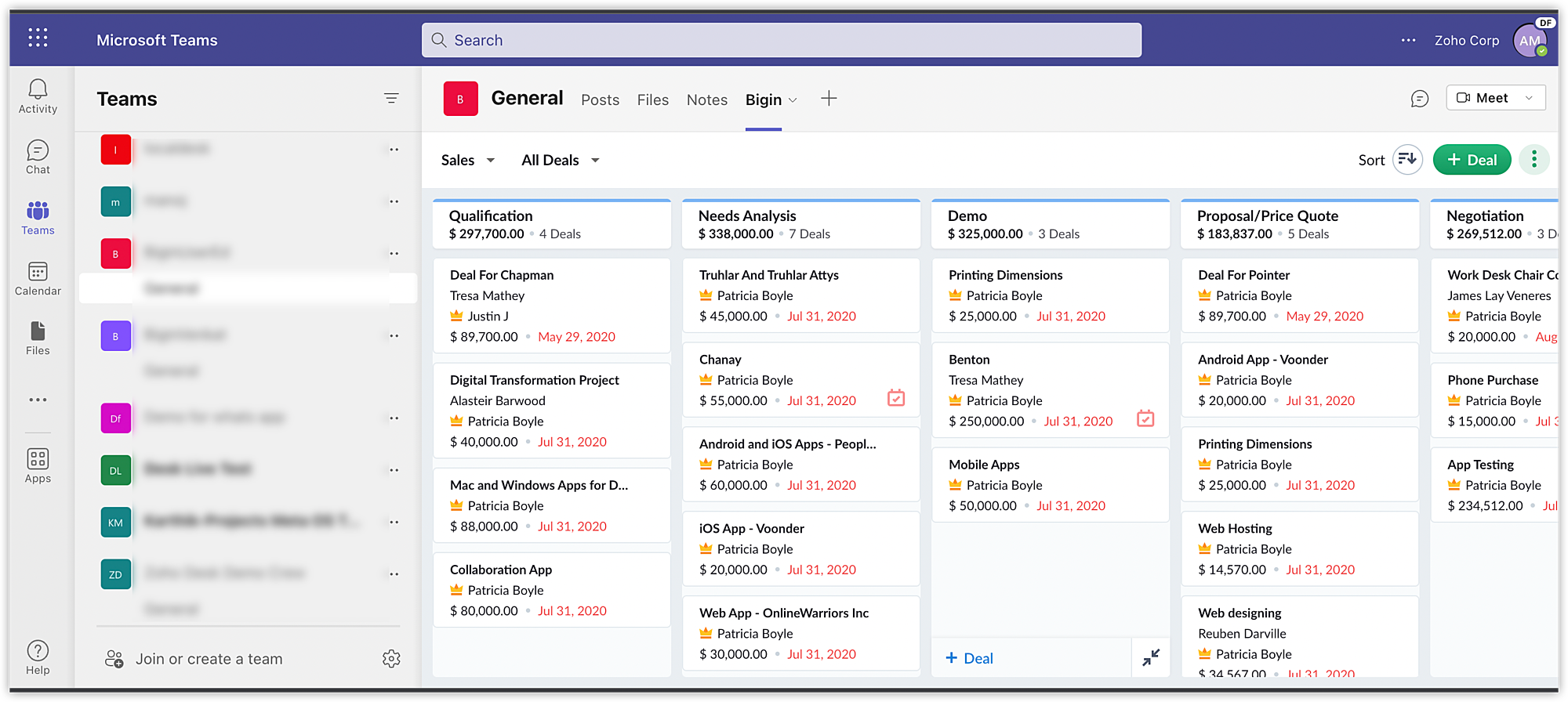
Task: Add a new tab with plus icon
Action: pyautogui.click(x=829, y=99)
